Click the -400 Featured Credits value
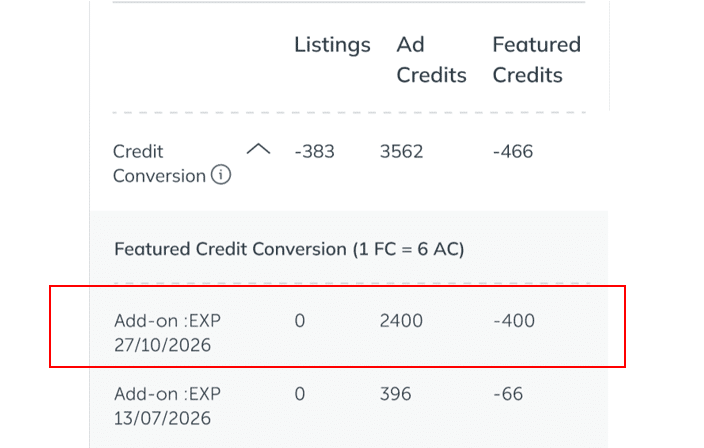Viewport: 704px width, 448px height. click(514, 321)
